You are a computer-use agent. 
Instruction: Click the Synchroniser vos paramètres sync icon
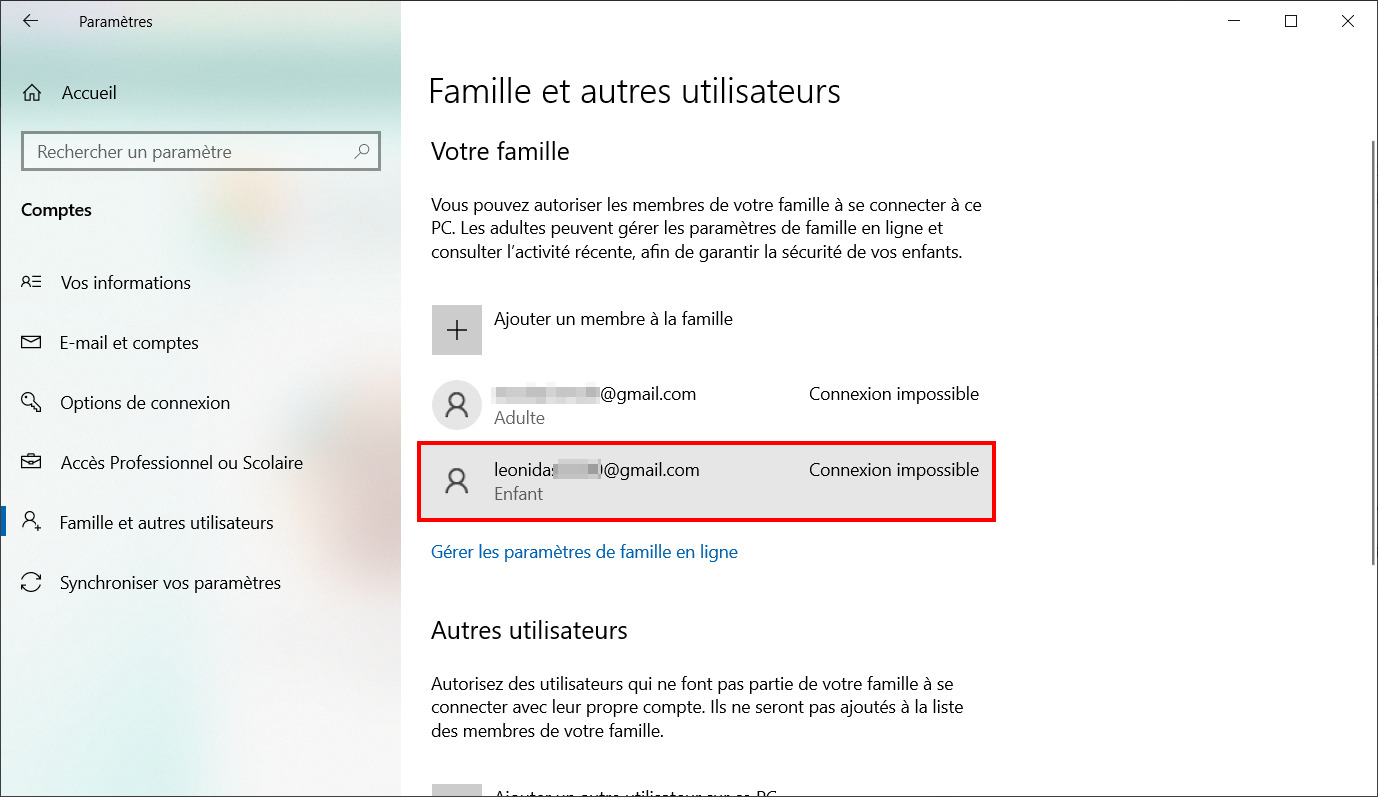(32, 583)
